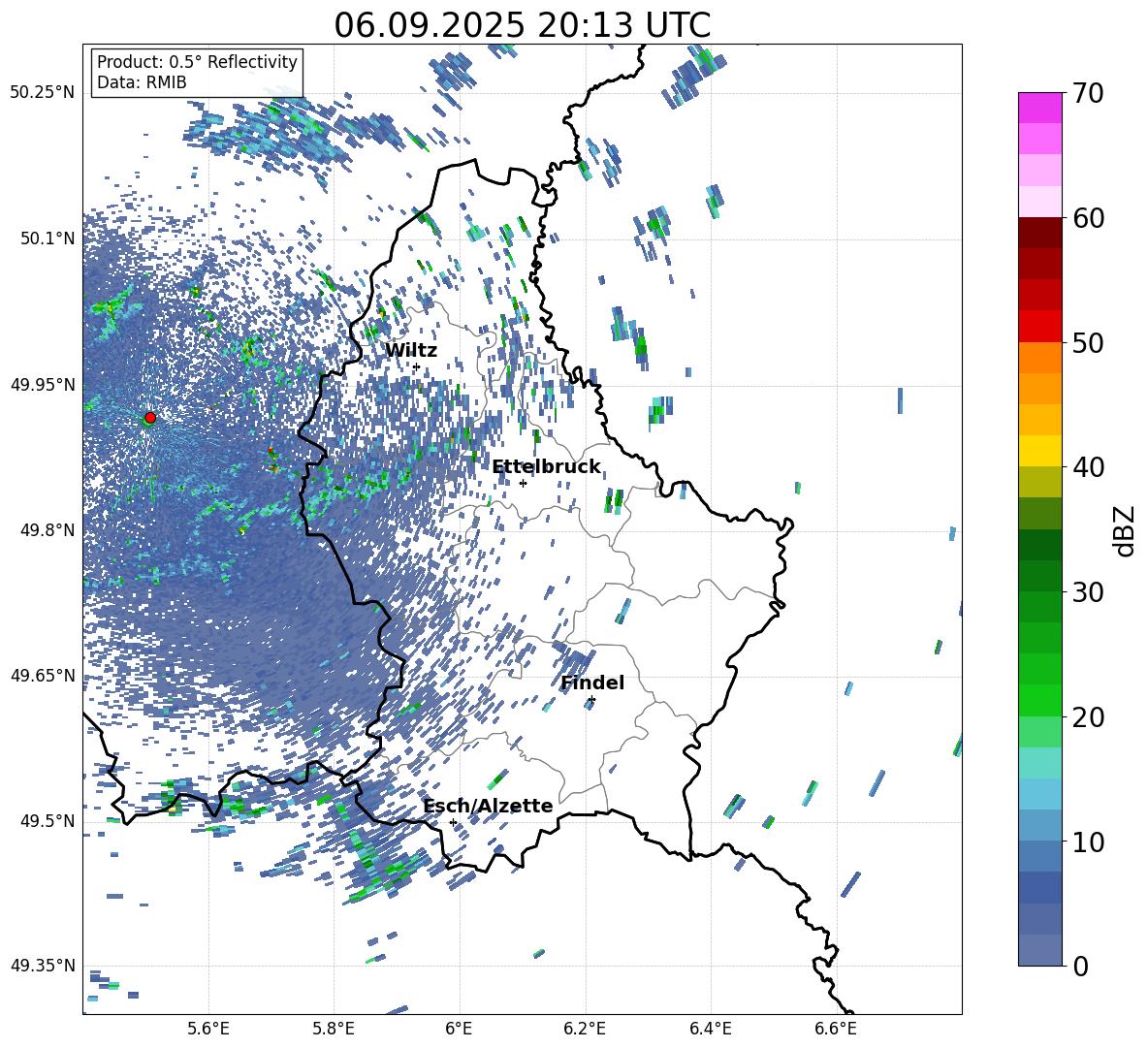
Task: Click the Esch/Alzette cross location marker
Action: pos(453,822)
